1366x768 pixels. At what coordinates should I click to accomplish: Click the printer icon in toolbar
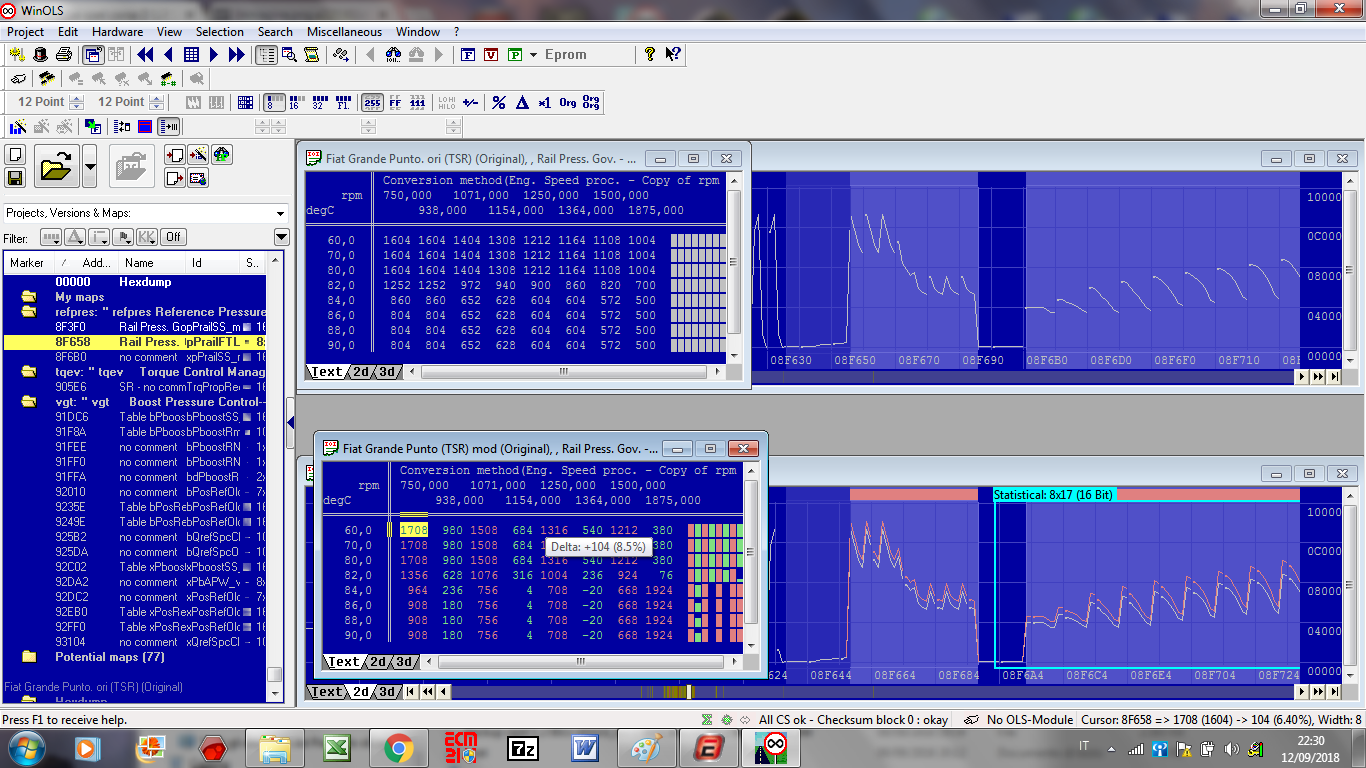64,54
